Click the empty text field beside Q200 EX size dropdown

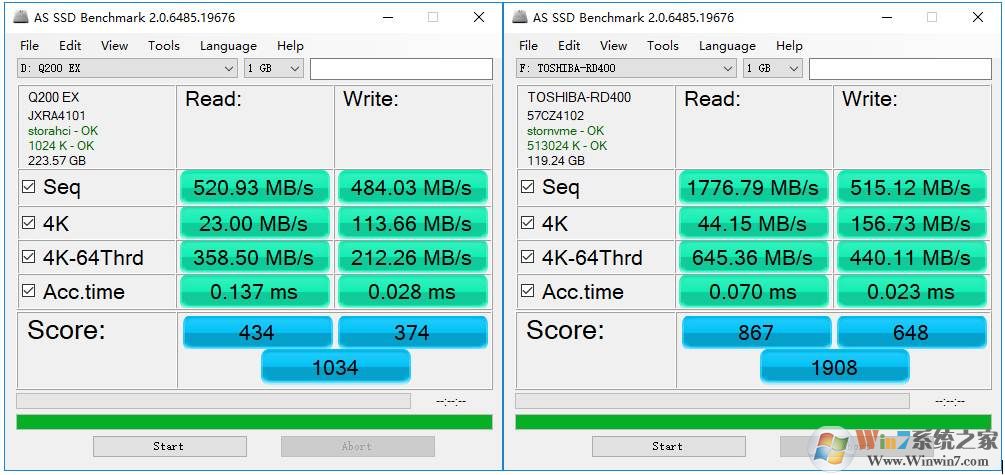pos(401,69)
